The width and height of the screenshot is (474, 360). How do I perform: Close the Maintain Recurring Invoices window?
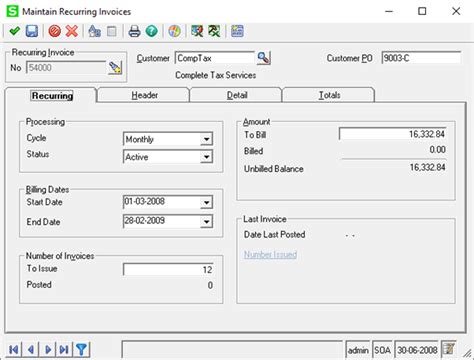tap(456, 11)
